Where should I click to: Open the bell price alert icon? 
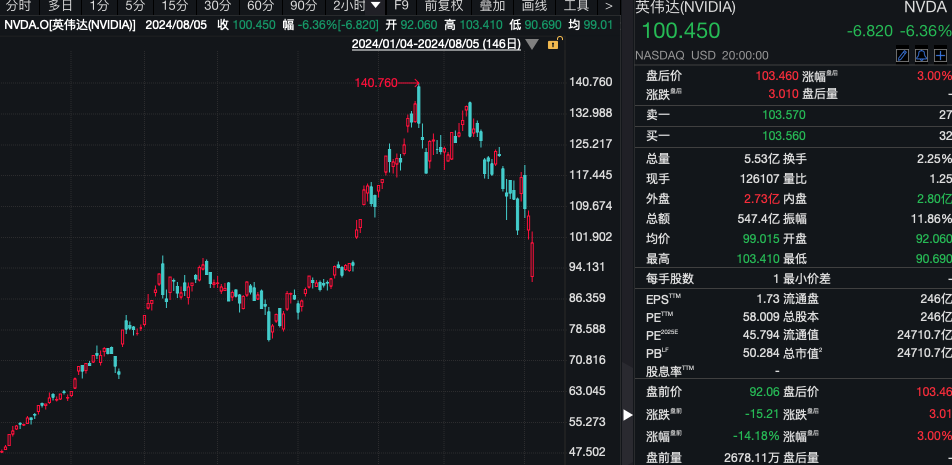coord(922,55)
